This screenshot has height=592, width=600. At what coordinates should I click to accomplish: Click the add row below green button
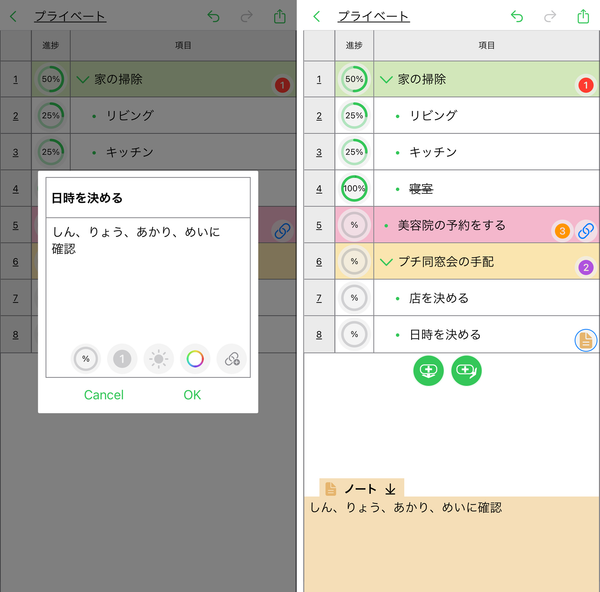click(x=428, y=370)
